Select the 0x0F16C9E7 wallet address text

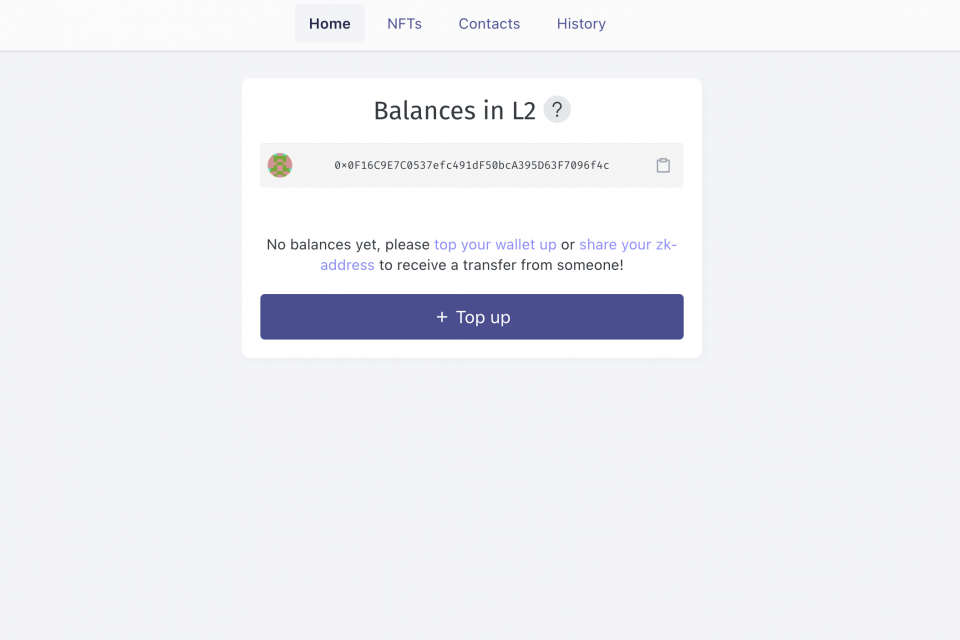pyautogui.click(x=471, y=165)
